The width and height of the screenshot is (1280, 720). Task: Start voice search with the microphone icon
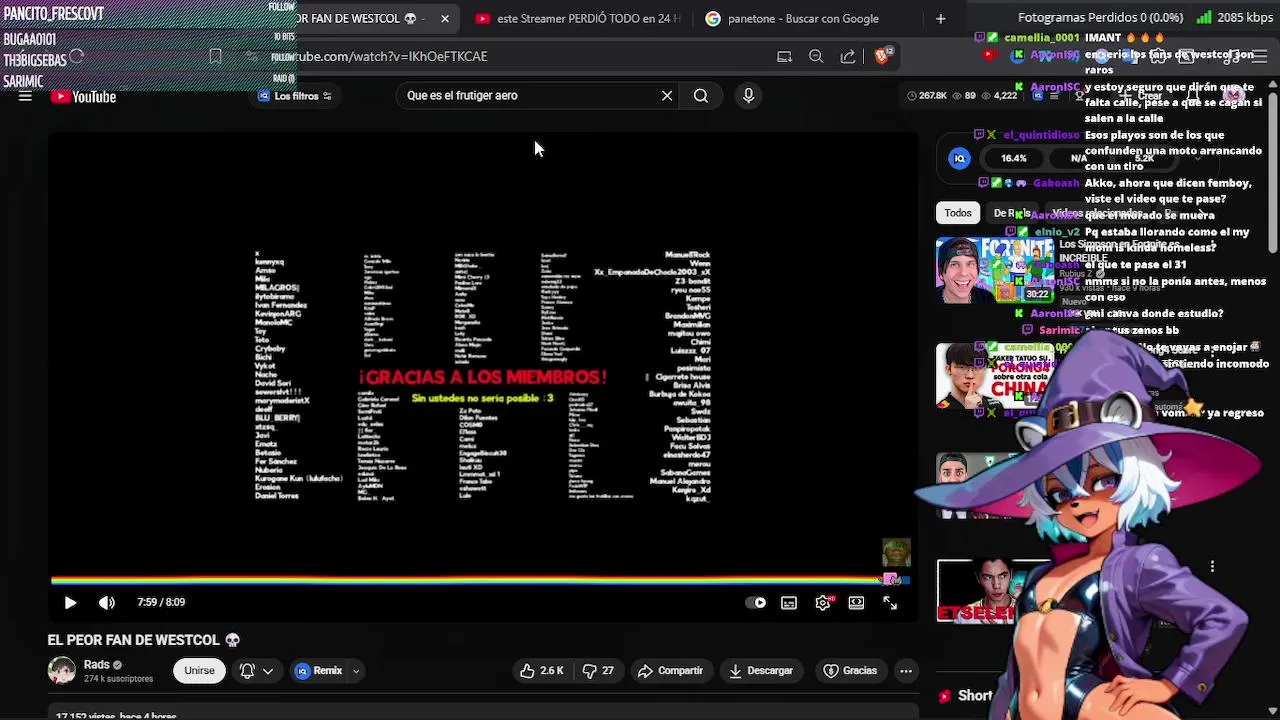coord(748,96)
